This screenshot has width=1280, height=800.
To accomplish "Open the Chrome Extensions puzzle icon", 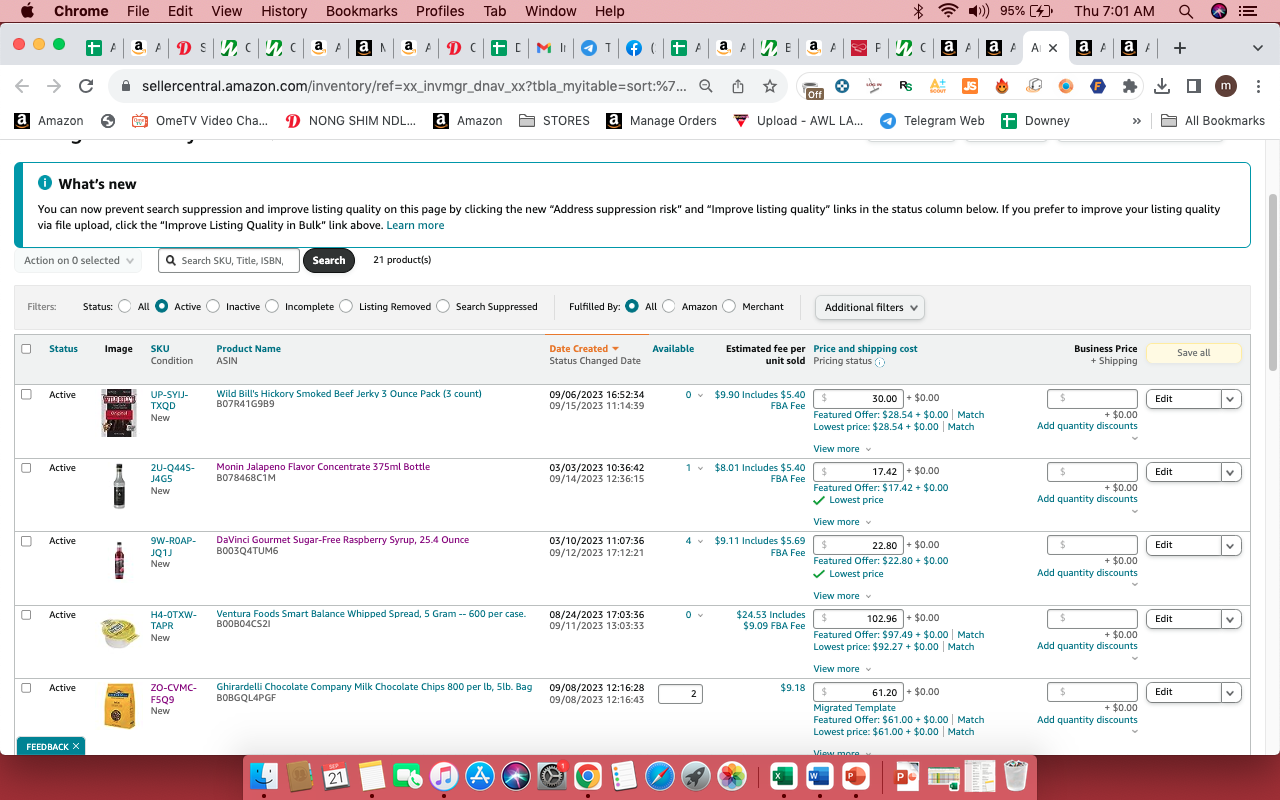I will (x=1130, y=86).
